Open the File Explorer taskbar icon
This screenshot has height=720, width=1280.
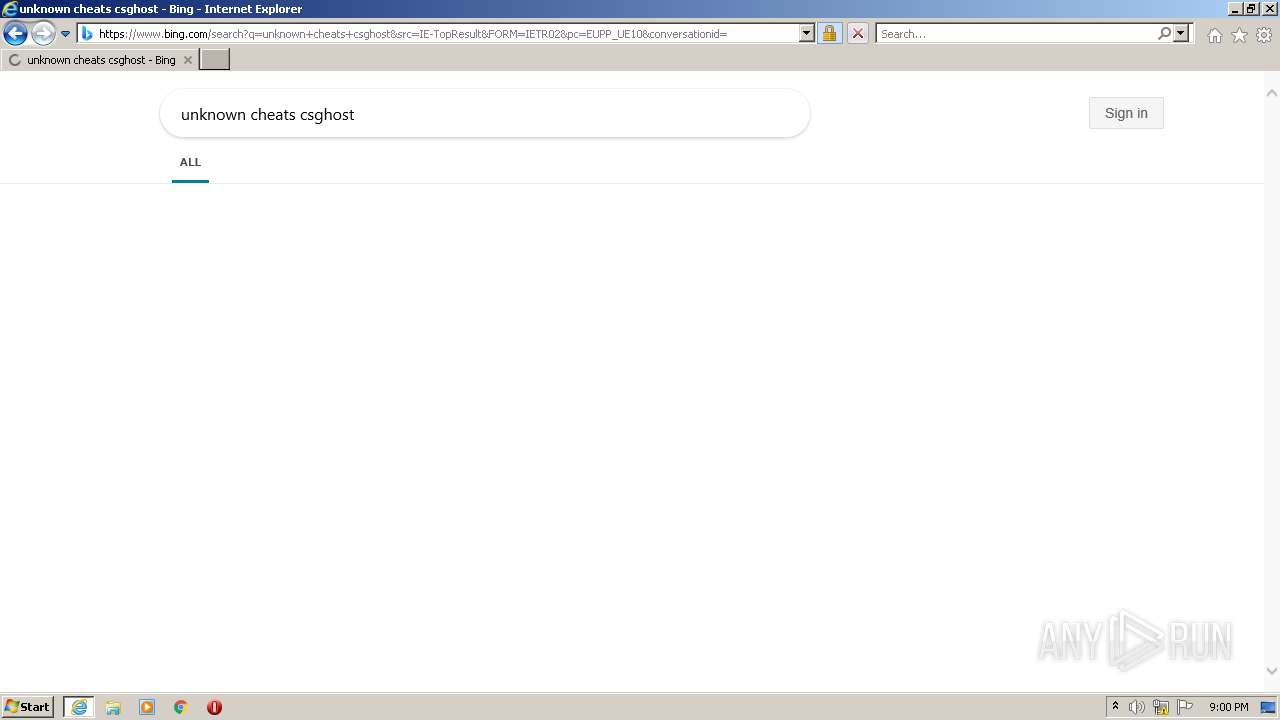[x=113, y=707]
